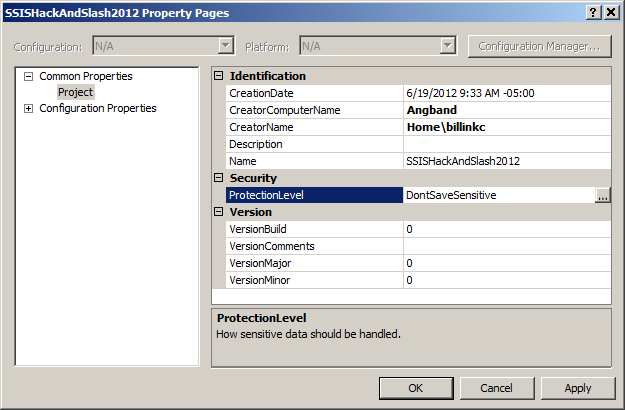
Task: Click the Name property label
Action: [242, 161]
